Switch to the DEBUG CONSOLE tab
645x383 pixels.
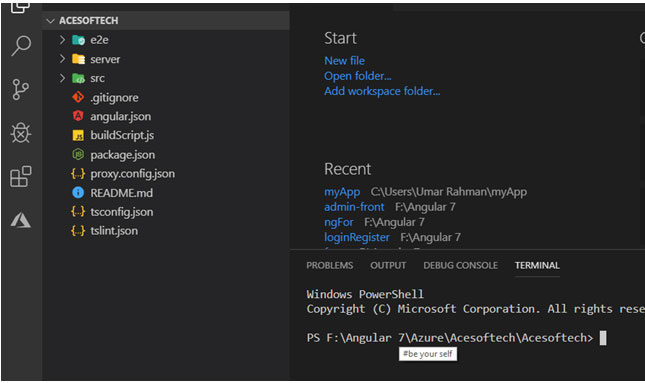point(460,265)
